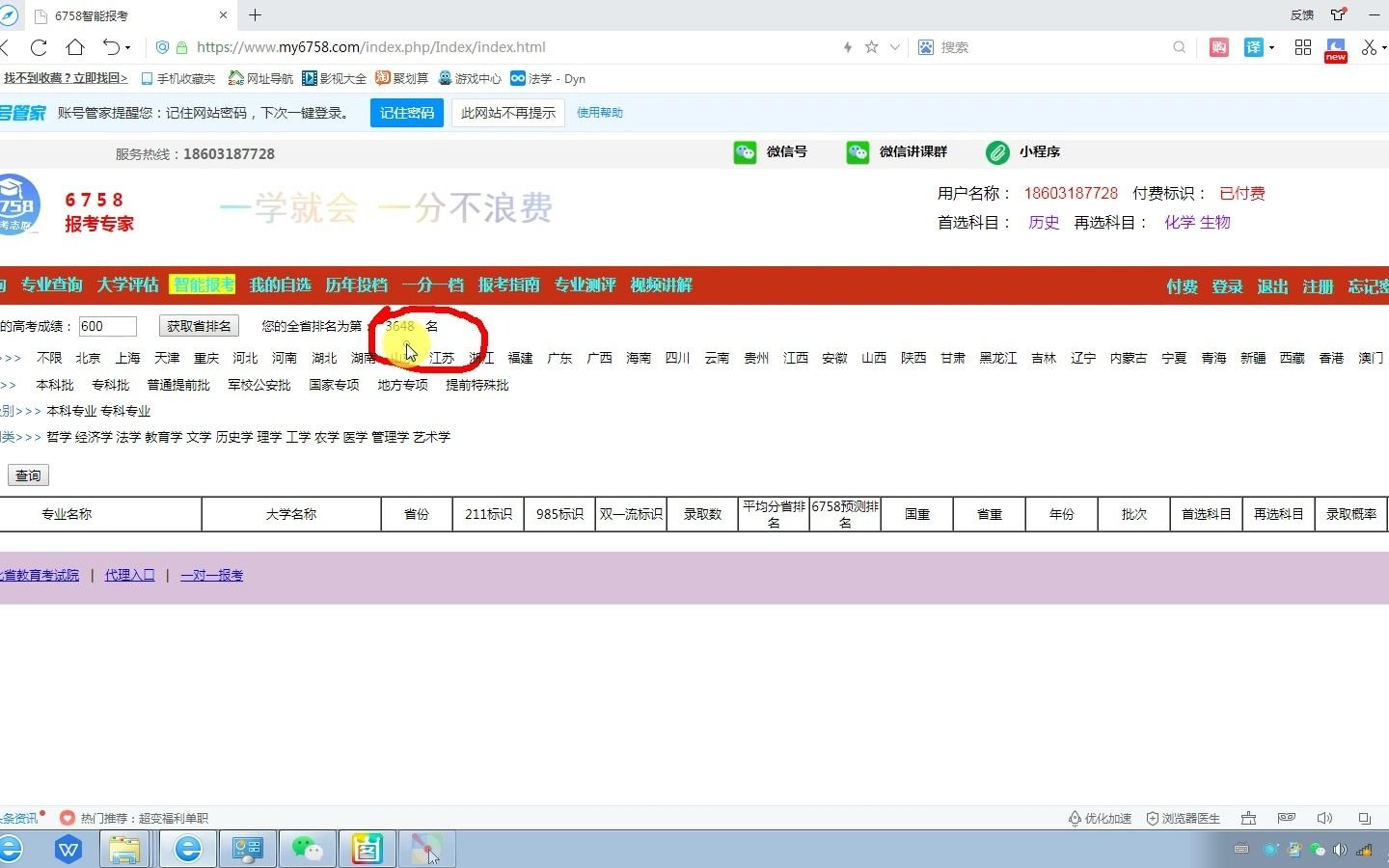Bookmark the page with the star icon
This screenshot has height=868, width=1389.
click(872, 47)
